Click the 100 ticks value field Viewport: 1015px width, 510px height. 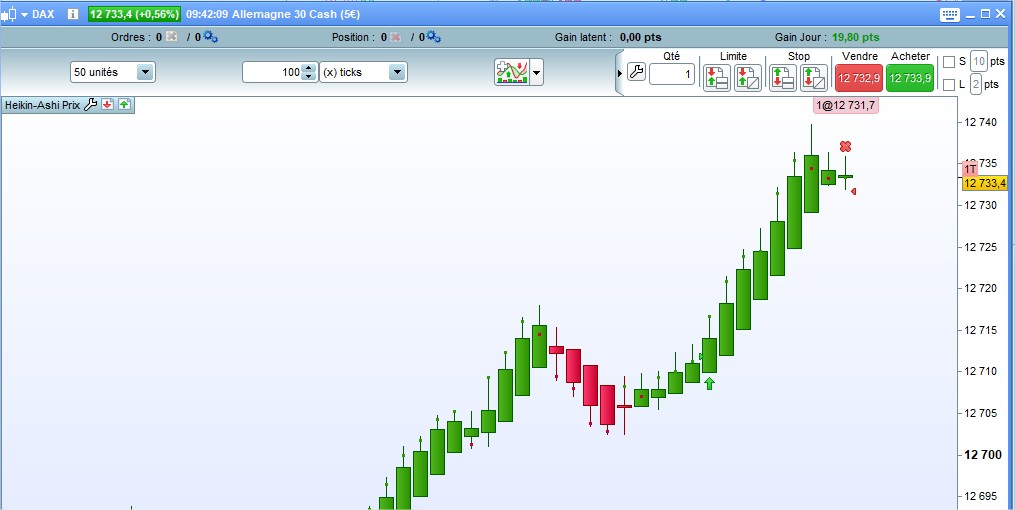[x=273, y=72]
